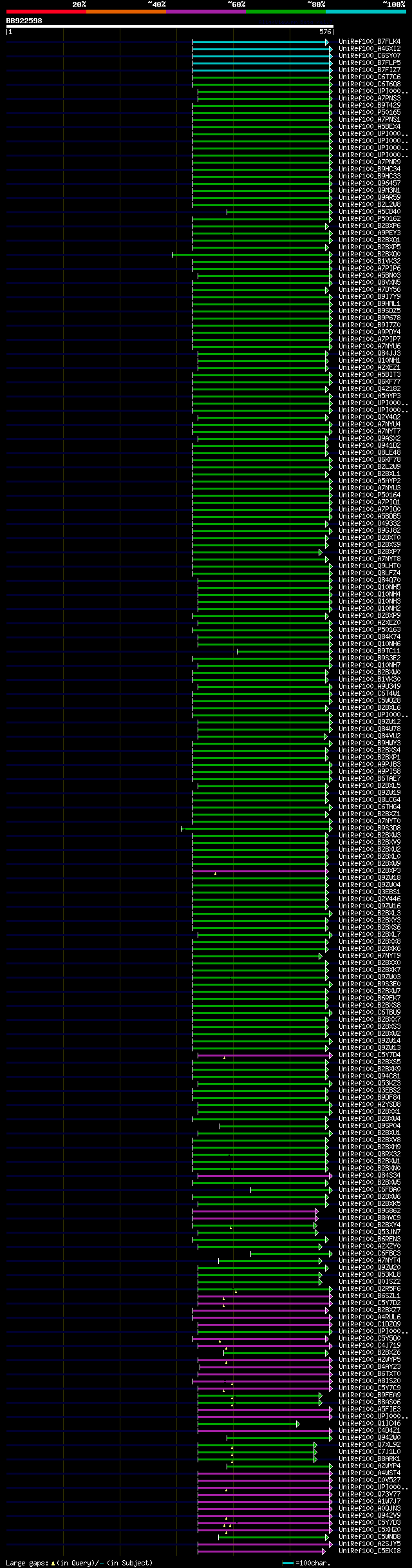Click UniRef100_A4WST4 label
Screen dimensions: 412x1568
coord(370,1473)
